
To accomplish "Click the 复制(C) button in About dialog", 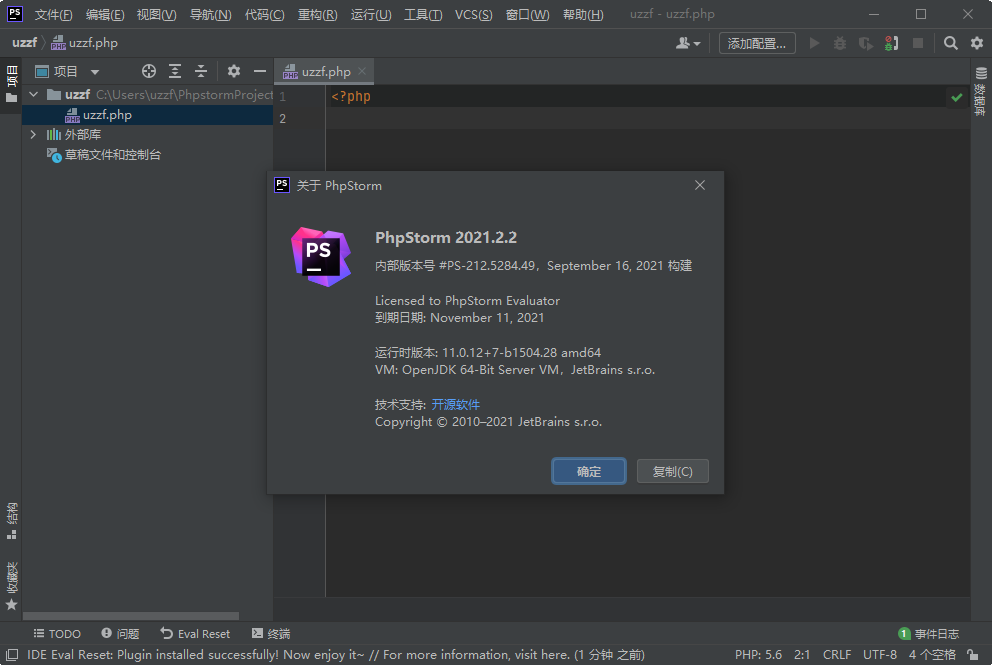I will 673,471.
